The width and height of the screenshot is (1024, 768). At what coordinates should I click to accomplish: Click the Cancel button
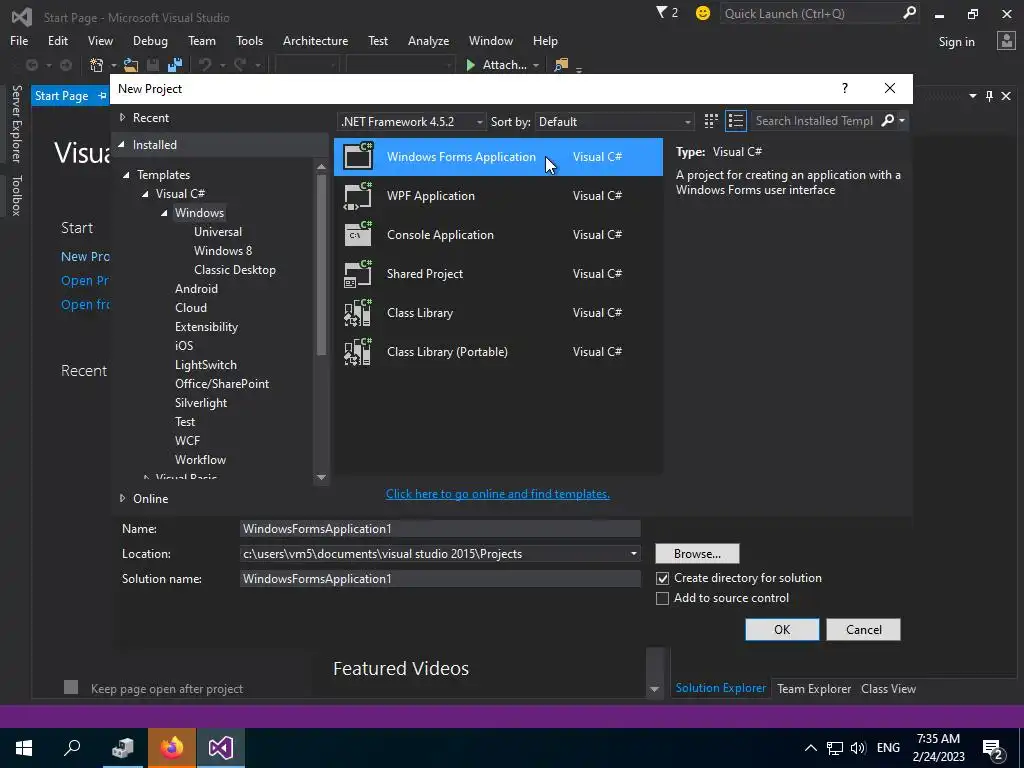pyautogui.click(x=863, y=630)
